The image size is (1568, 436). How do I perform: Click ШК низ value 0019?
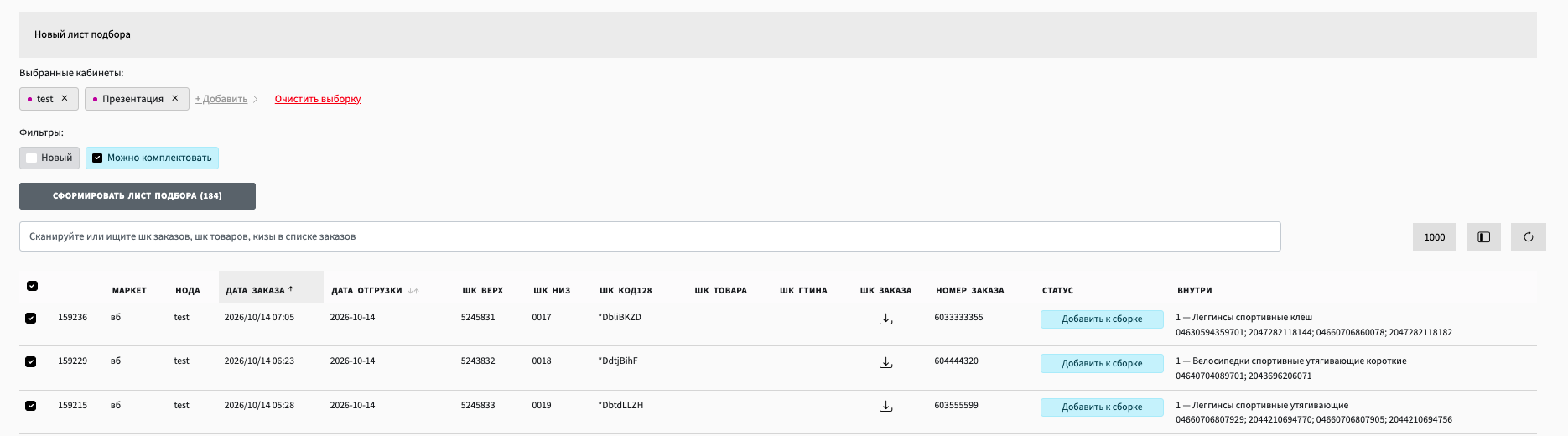click(x=542, y=405)
